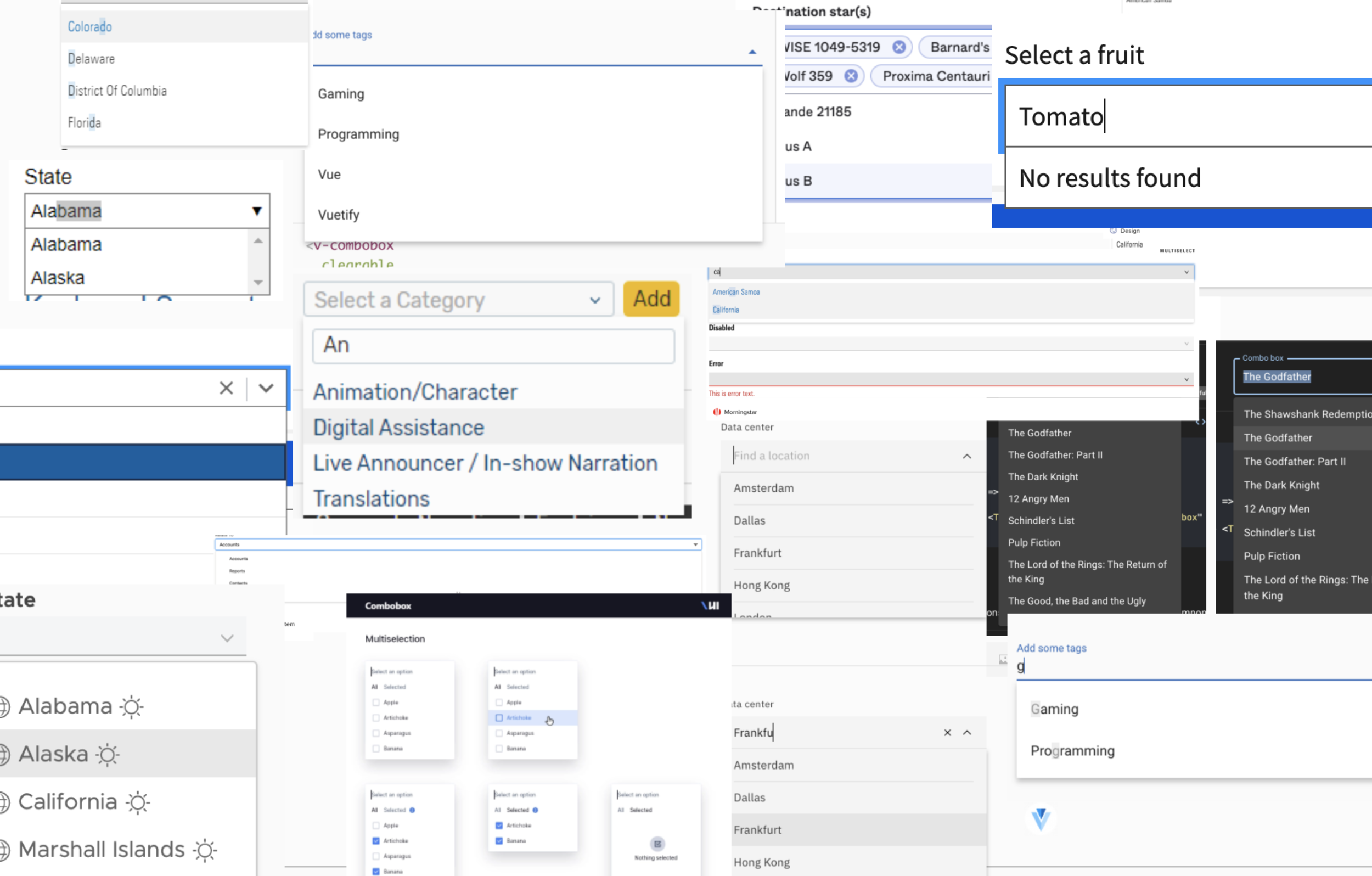Expand the Select a Category dropdown

[595, 300]
